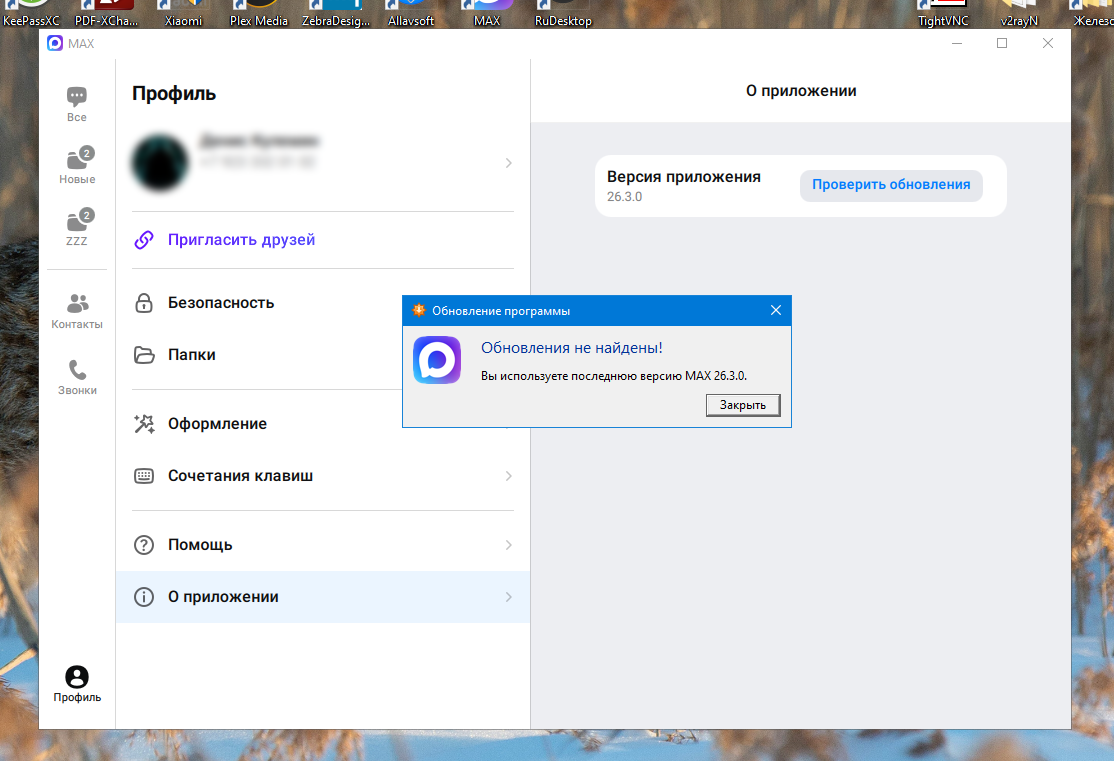Screen dimensions: 1114x761
Task: Expand the О приложении chevron arrow
Action: [509, 597]
